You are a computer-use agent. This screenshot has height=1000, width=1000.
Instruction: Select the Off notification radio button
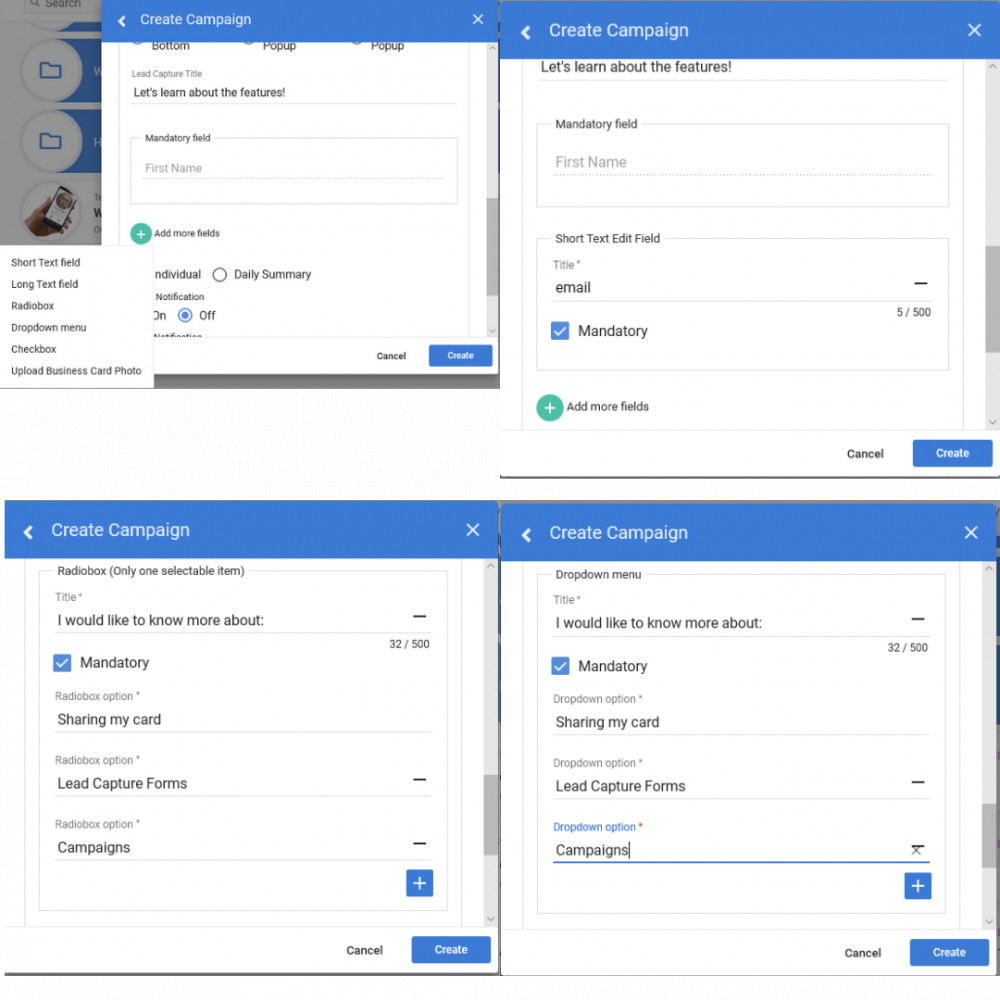(x=185, y=315)
